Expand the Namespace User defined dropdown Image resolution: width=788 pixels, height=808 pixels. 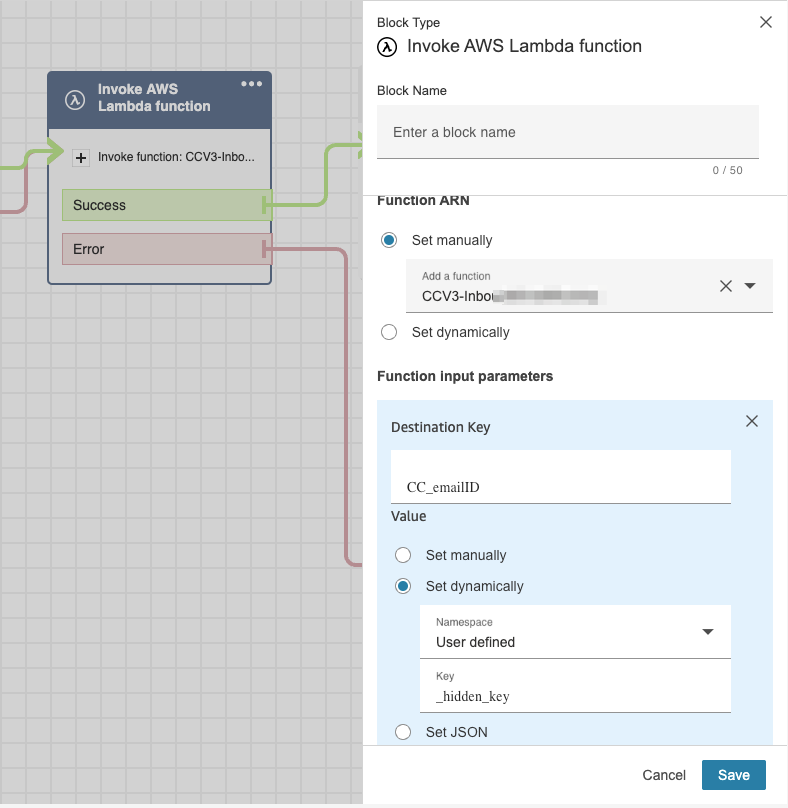coord(707,632)
